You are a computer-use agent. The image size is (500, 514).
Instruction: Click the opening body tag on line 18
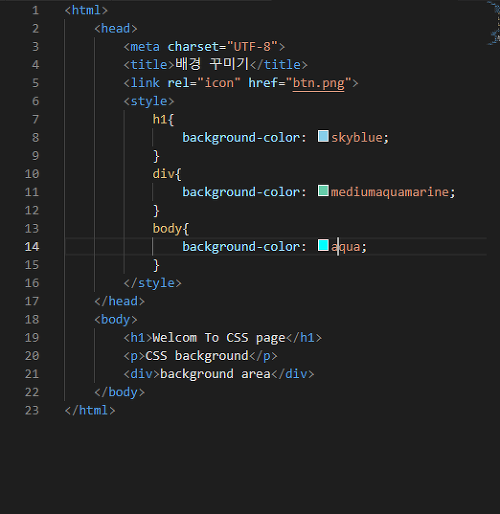pos(116,320)
